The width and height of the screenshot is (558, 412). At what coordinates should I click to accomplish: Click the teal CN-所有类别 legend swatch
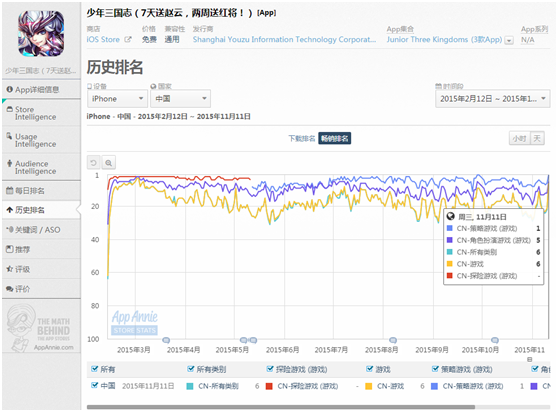[190, 386]
